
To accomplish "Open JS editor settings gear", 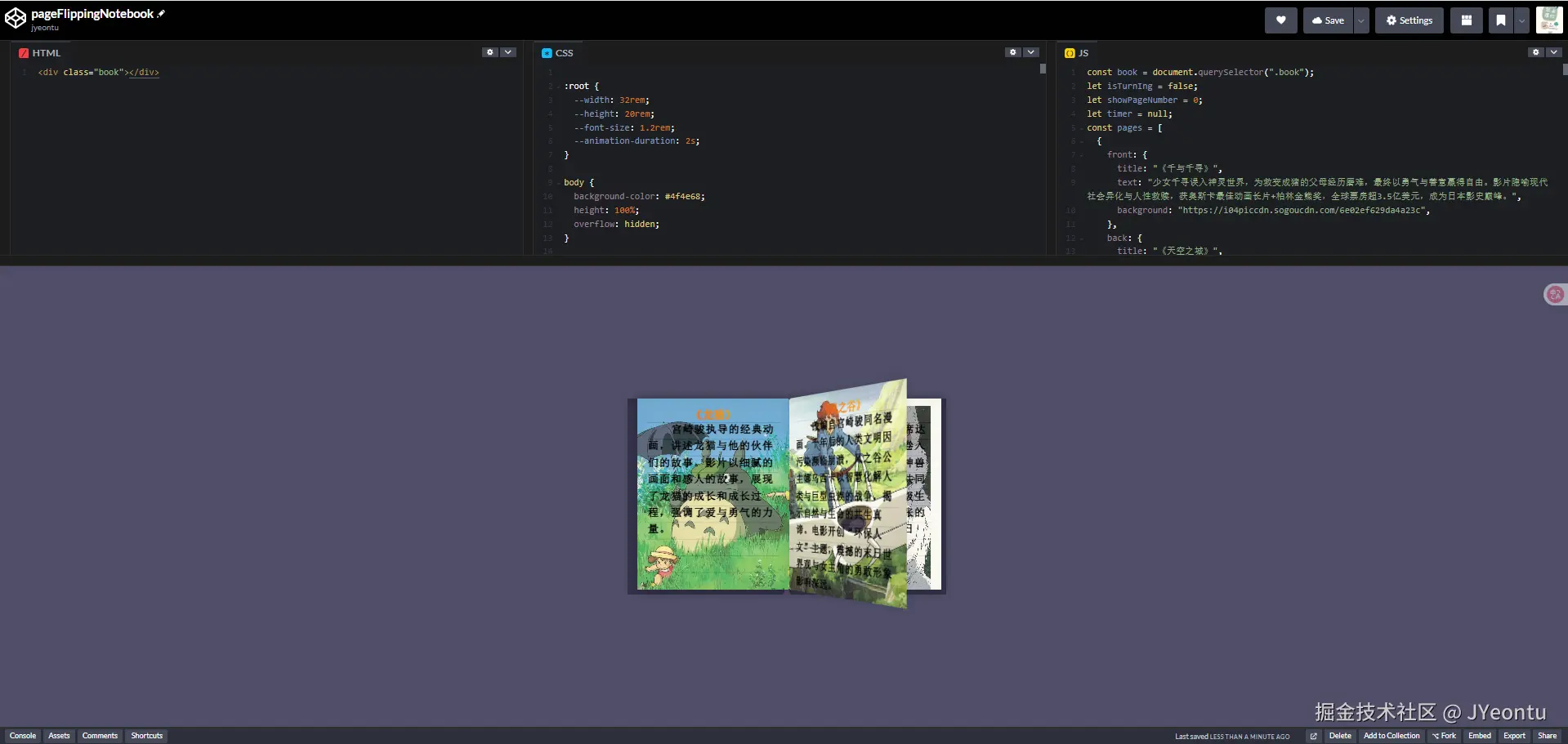I will tap(1536, 52).
